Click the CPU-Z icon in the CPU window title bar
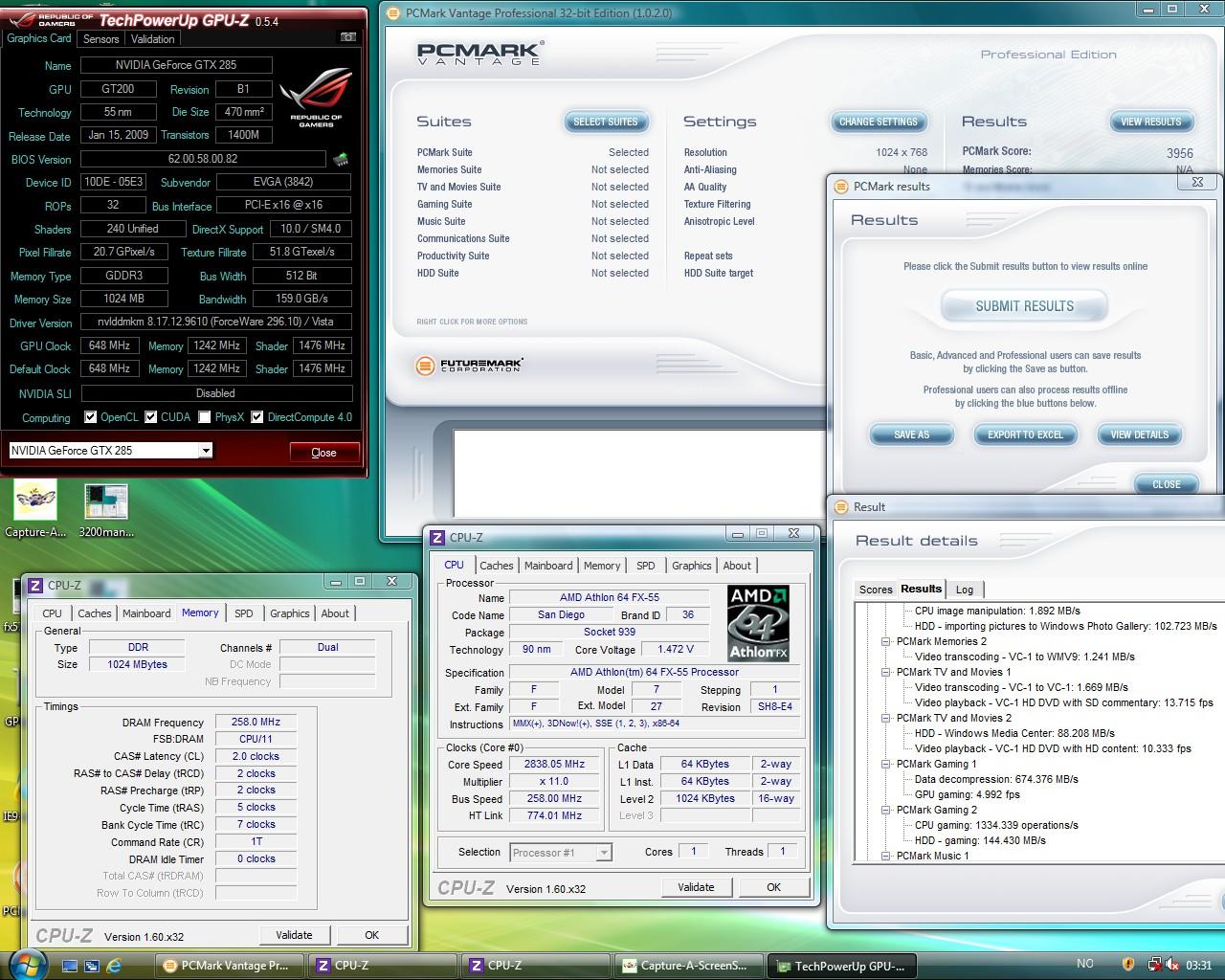Image resolution: width=1225 pixels, height=980 pixels. (437, 538)
